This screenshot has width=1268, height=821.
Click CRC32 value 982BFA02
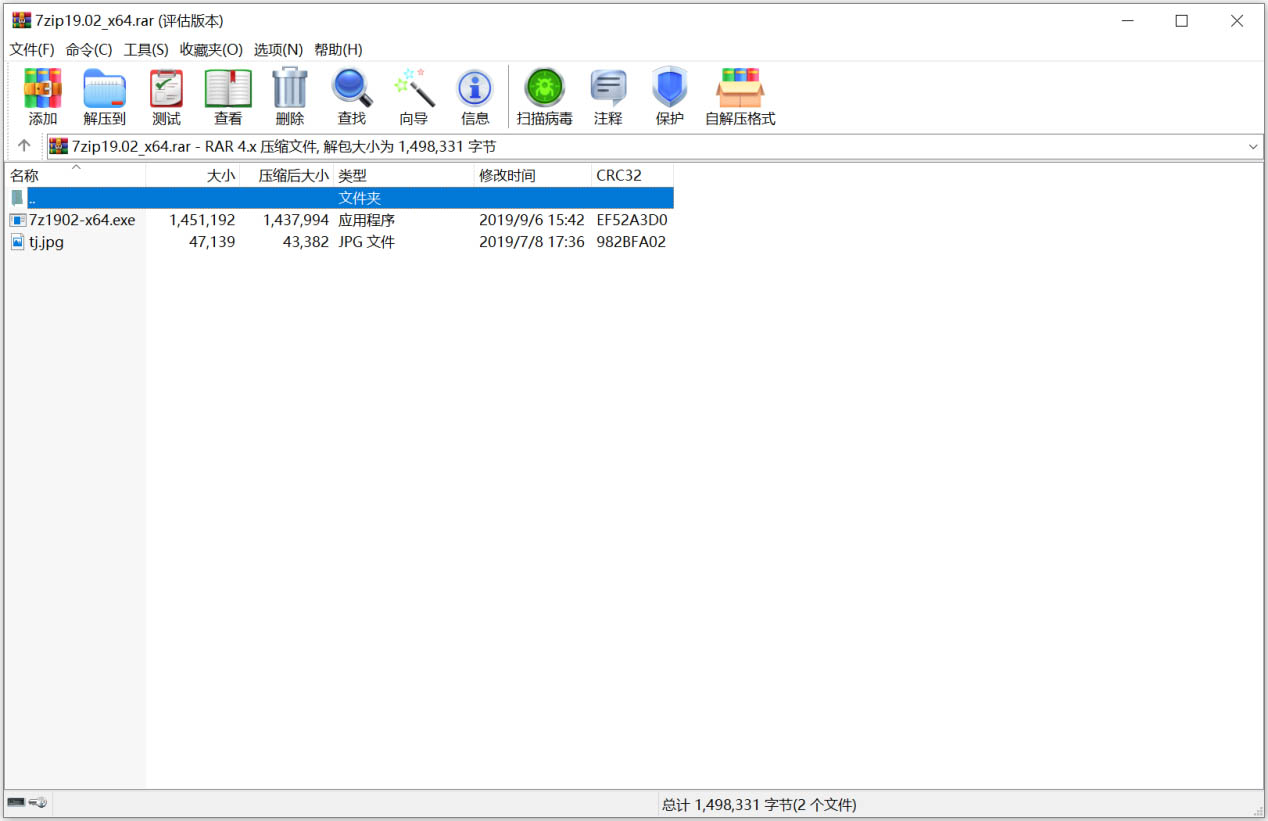pos(631,242)
